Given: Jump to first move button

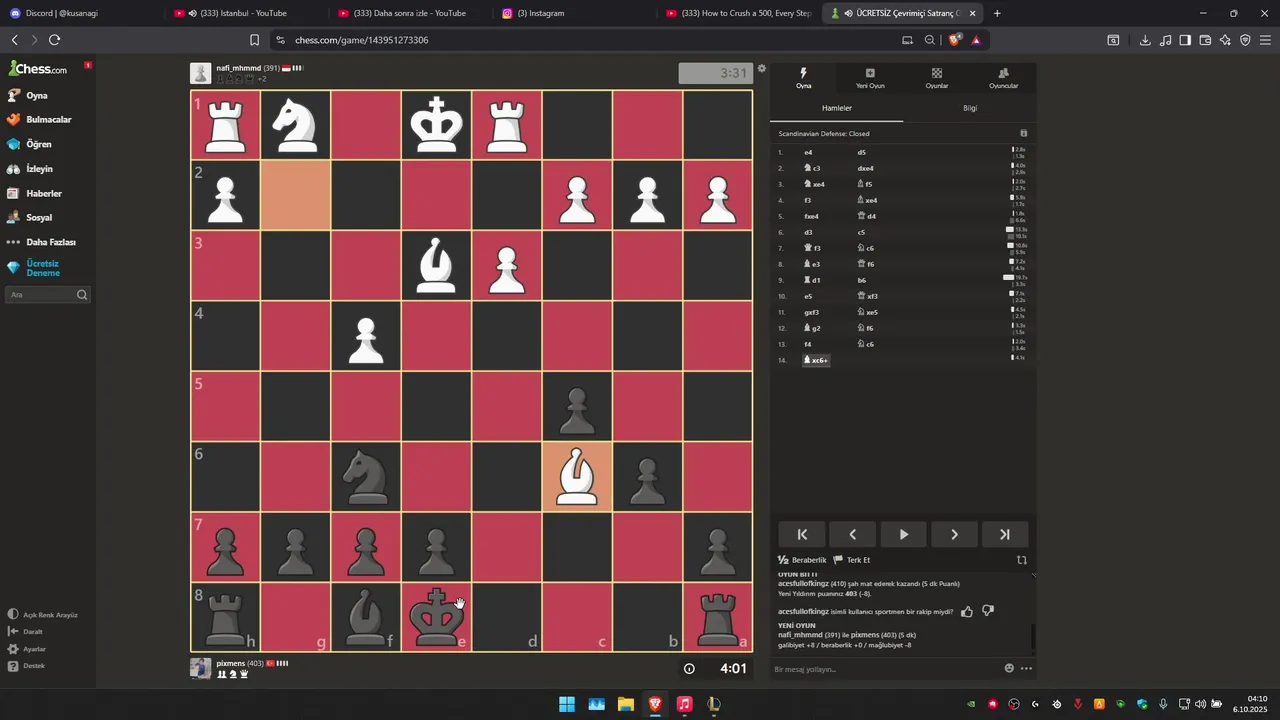Looking at the screenshot, I should (802, 534).
